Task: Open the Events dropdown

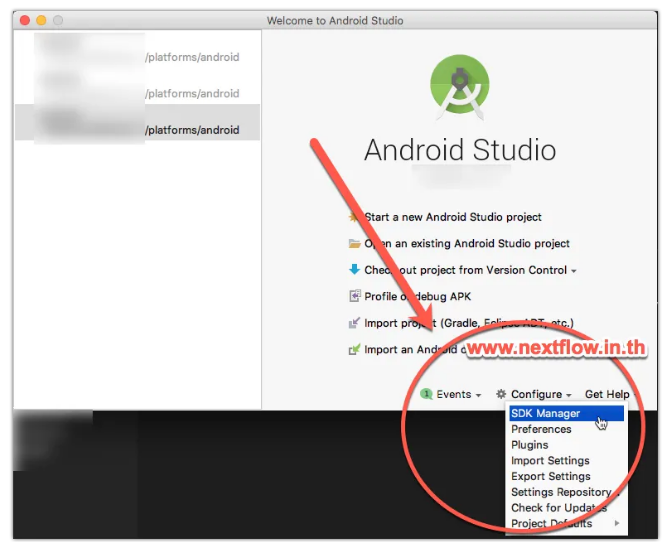Action: point(459,394)
